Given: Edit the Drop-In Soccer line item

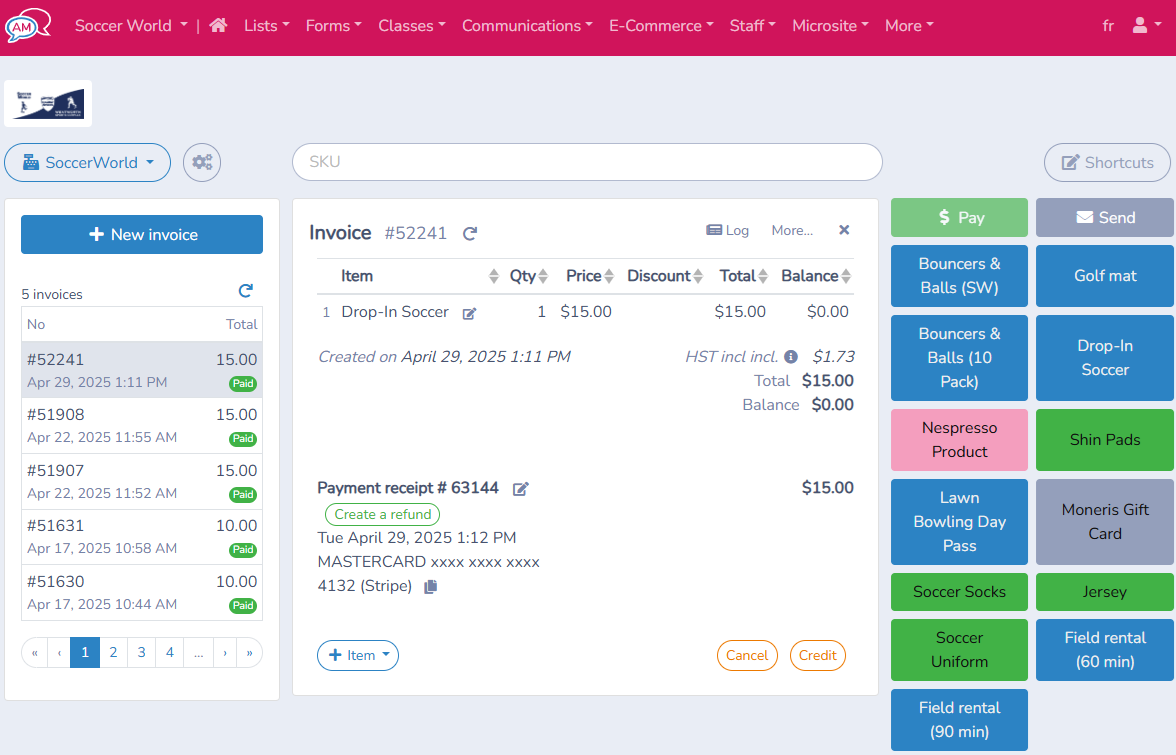Looking at the screenshot, I should pos(470,313).
